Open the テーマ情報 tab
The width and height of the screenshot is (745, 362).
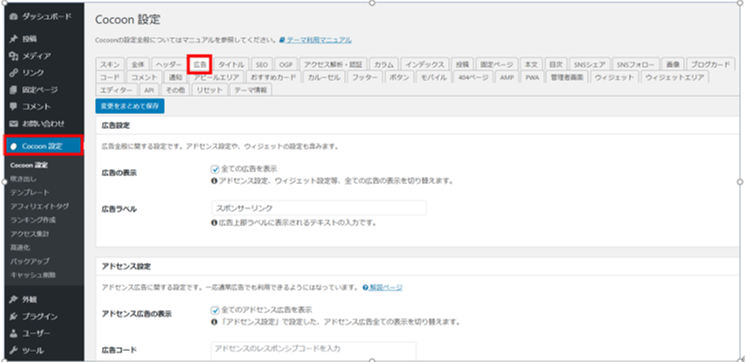pos(250,90)
